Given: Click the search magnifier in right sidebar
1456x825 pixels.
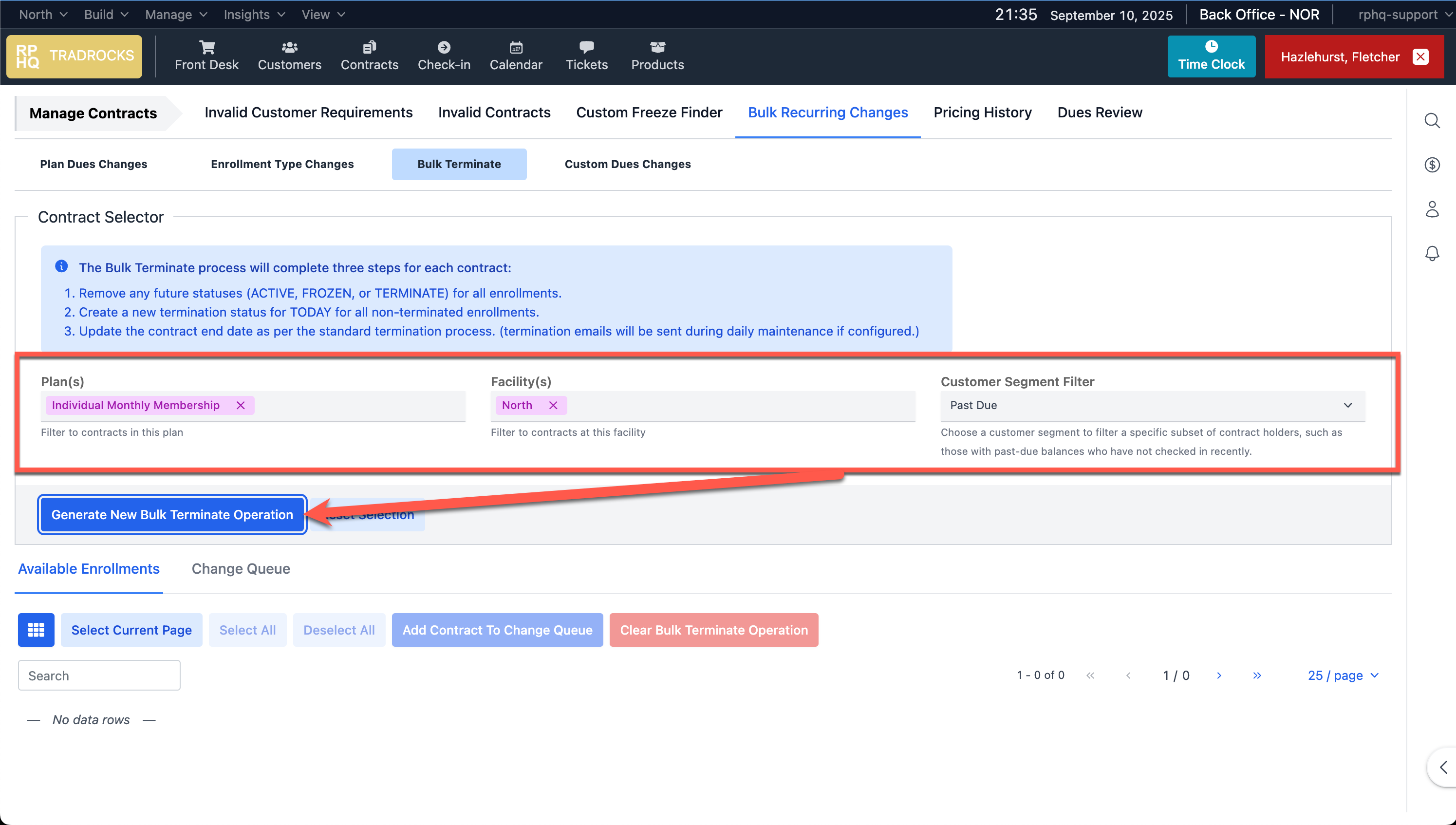Looking at the screenshot, I should (x=1432, y=120).
